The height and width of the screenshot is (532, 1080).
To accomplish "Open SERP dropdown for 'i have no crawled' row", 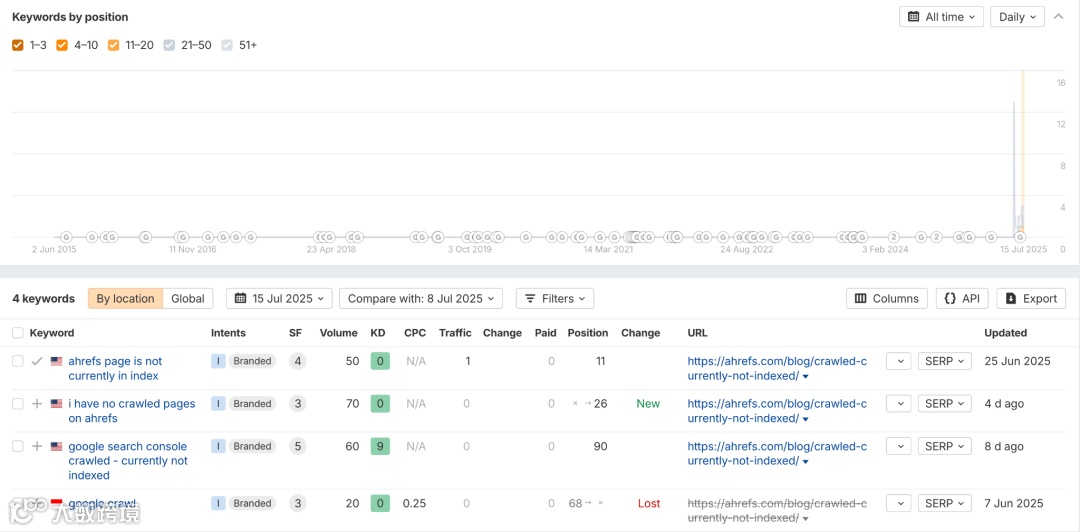I will tap(944, 404).
